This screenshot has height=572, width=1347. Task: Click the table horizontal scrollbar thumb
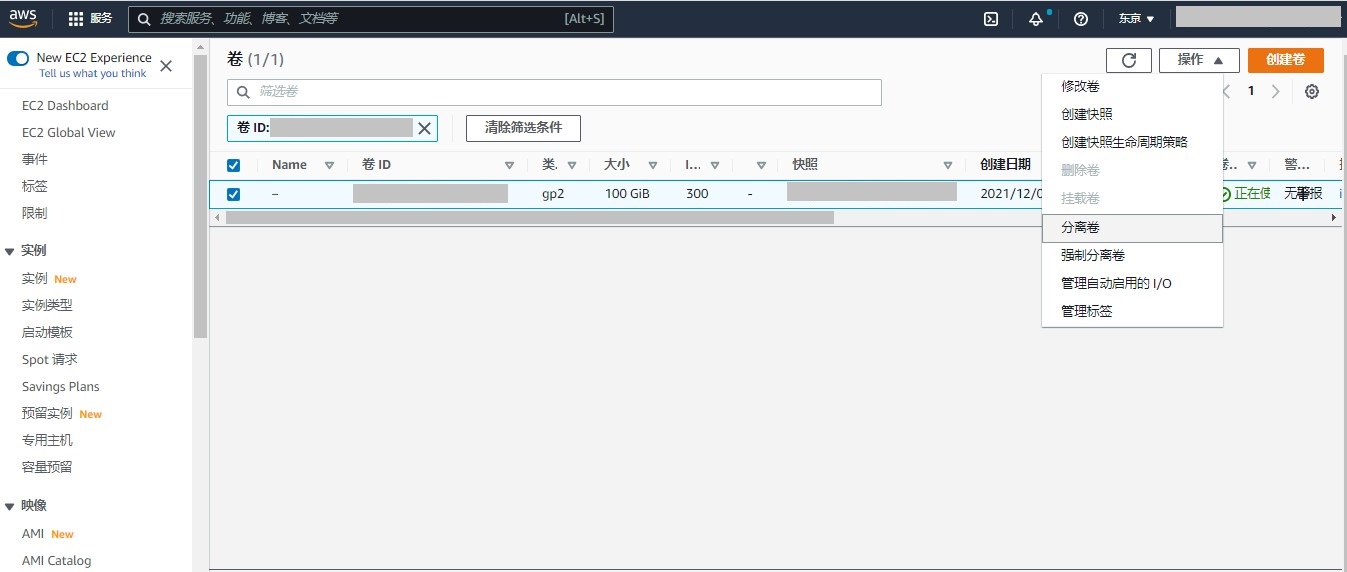pyautogui.click(x=530, y=217)
